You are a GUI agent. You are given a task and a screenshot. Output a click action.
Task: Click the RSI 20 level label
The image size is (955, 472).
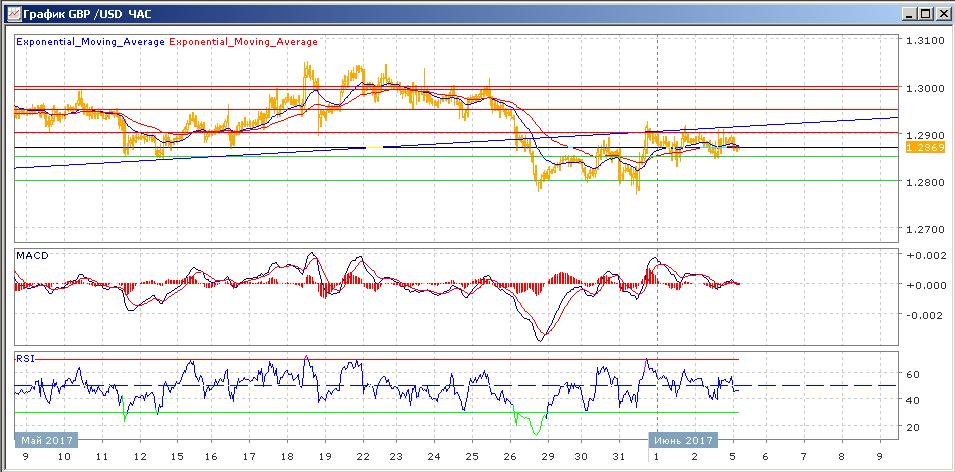[914, 427]
